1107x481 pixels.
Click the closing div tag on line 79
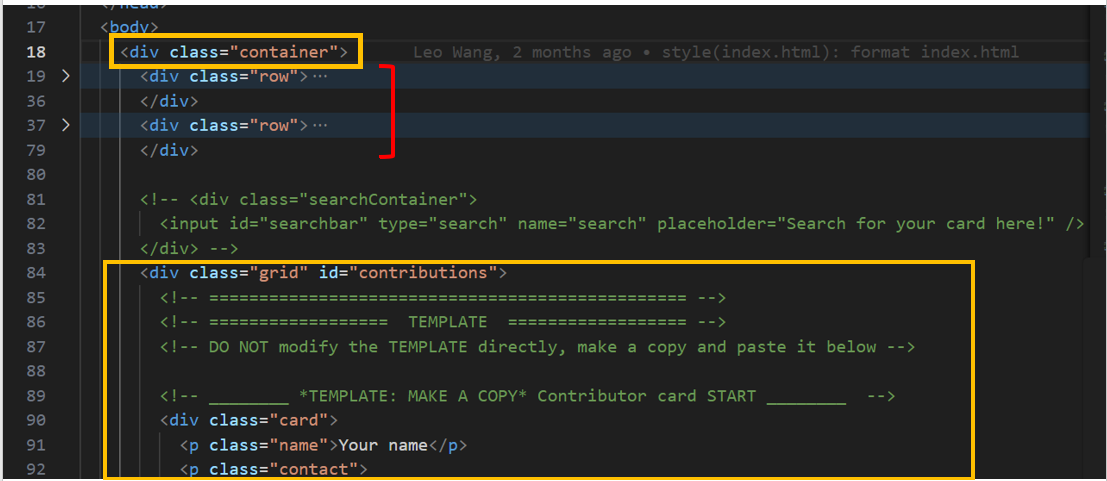click(169, 150)
